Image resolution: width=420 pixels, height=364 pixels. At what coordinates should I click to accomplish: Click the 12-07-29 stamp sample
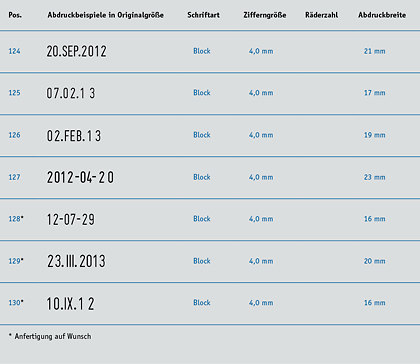pyautogui.click(x=71, y=219)
